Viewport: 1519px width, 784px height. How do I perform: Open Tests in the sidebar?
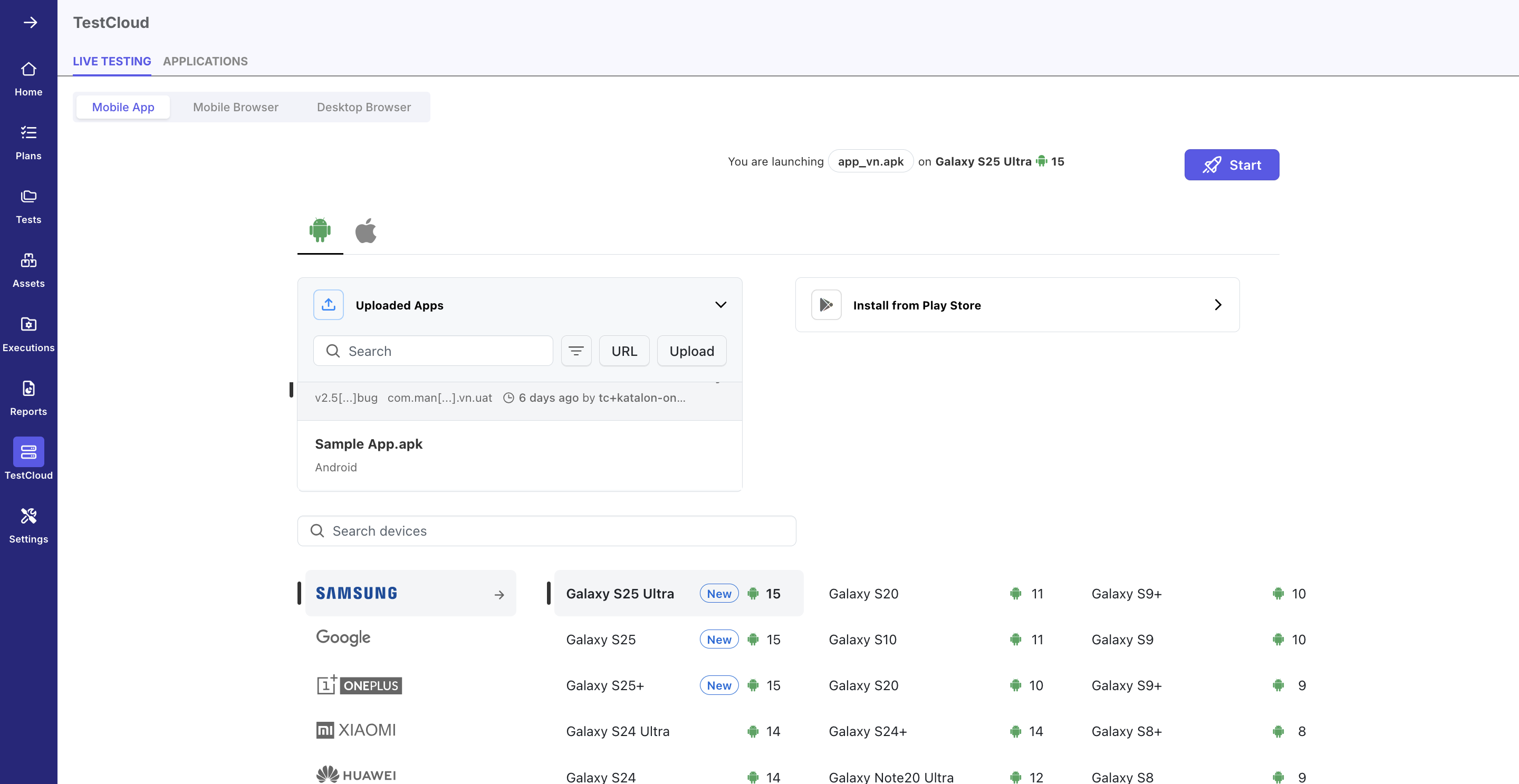point(28,207)
